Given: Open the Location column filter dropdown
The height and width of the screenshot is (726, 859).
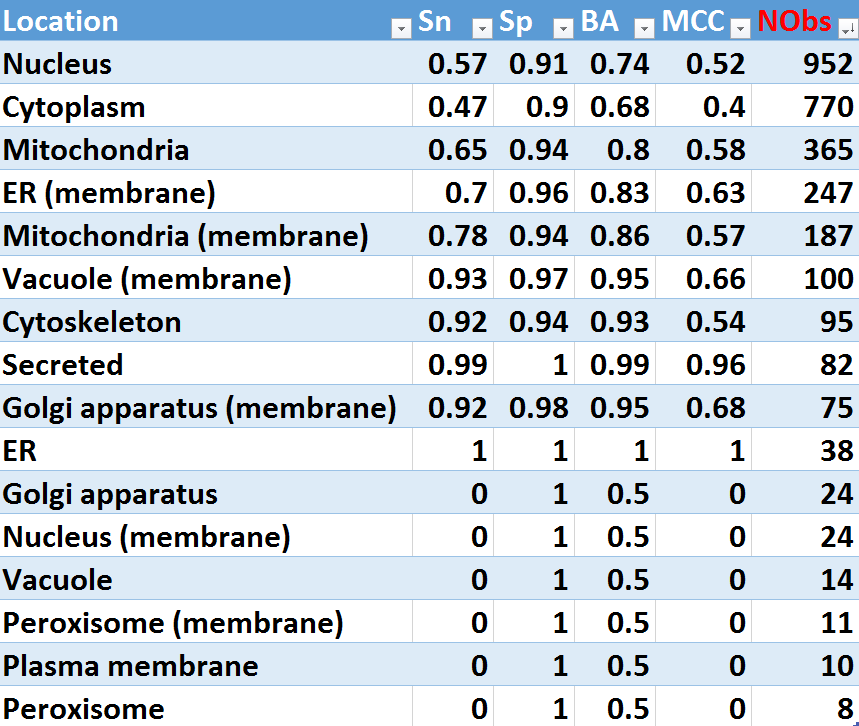Looking at the screenshot, I should [x=401, y=30].
